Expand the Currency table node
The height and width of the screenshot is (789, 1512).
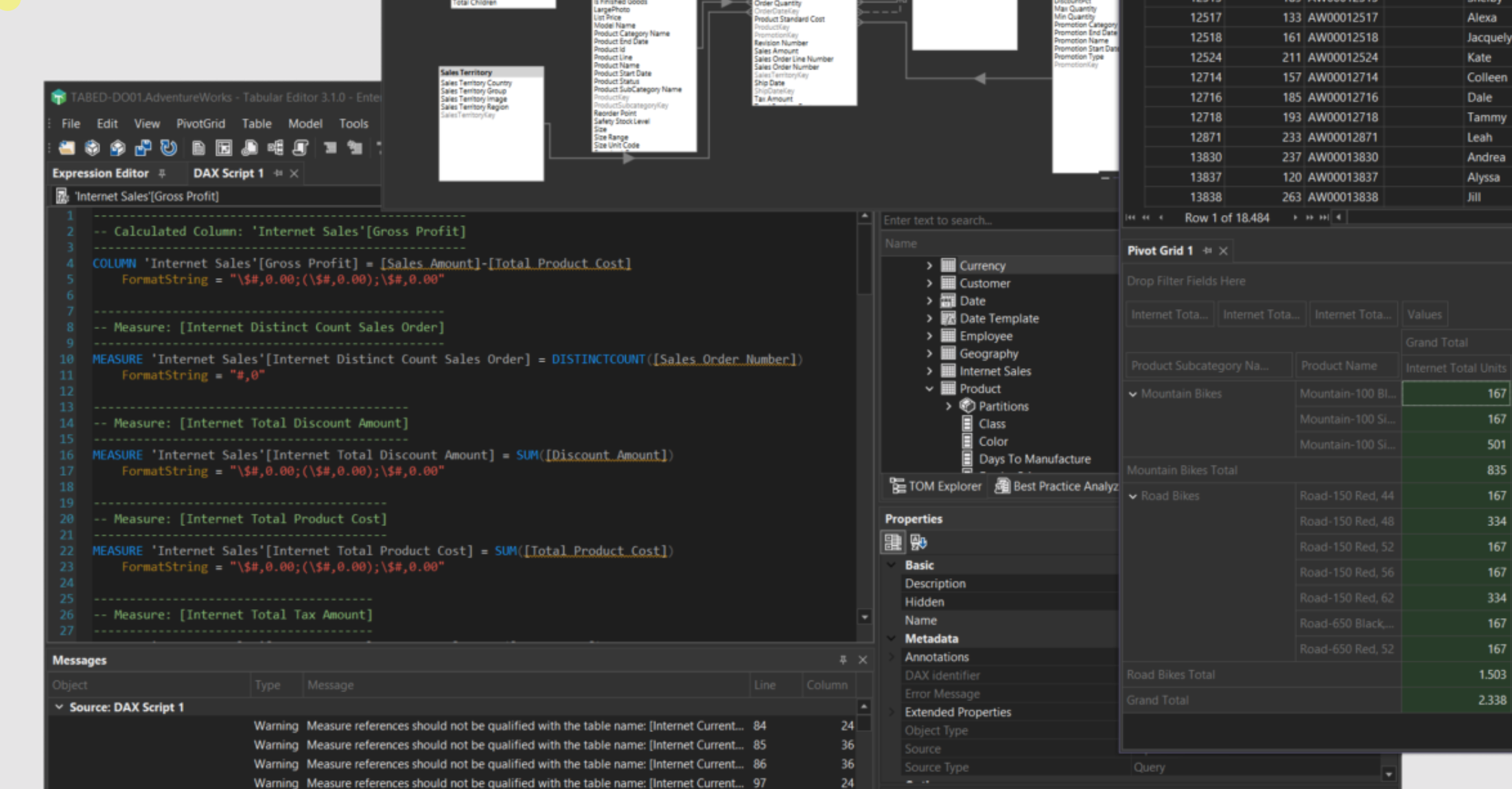pyautogui.click(x=929, y=266)
